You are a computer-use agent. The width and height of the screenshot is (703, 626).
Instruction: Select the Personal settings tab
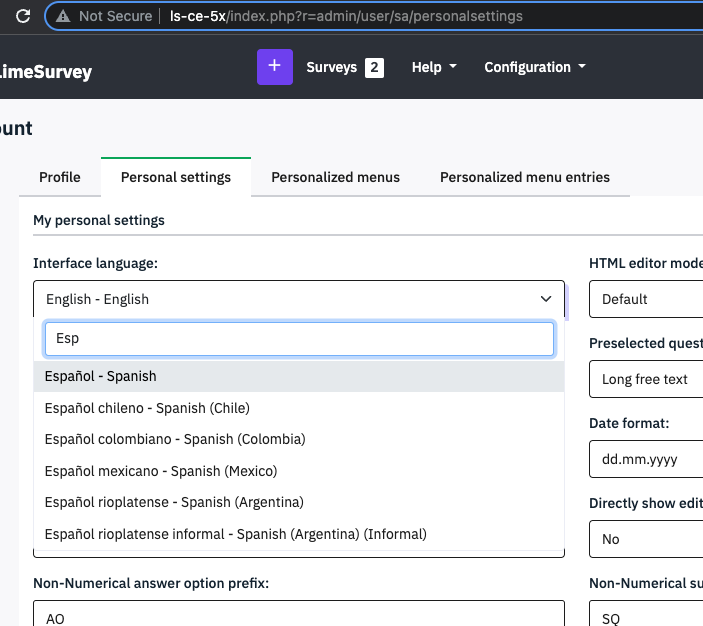click(x=176, y=177)
